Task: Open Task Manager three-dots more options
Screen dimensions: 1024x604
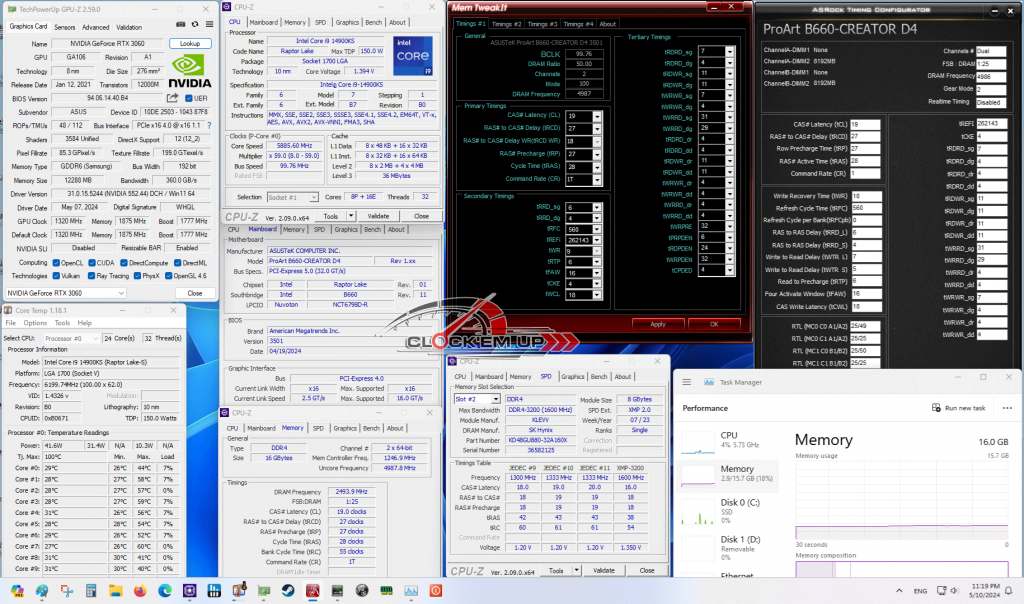Action: [x=1007, y=408]
